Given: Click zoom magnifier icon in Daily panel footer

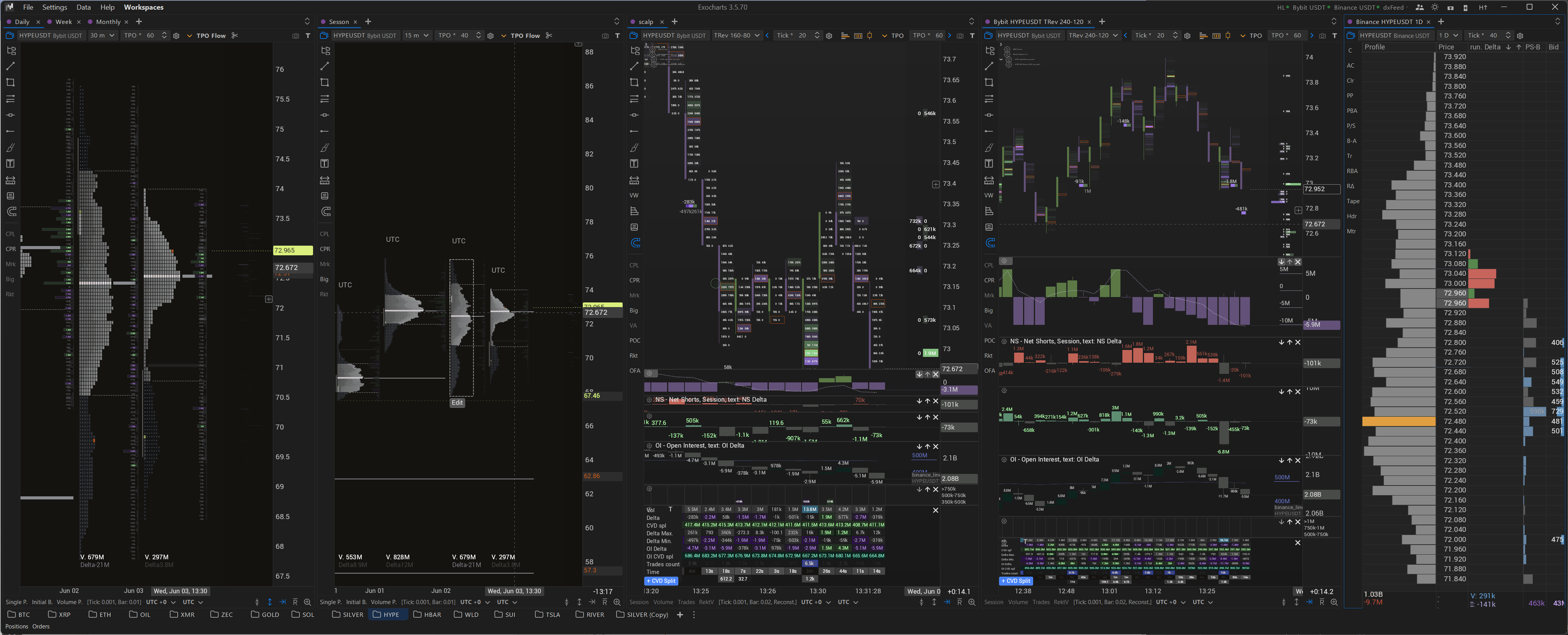Looking at the screenshot, I should click(307, 602).
